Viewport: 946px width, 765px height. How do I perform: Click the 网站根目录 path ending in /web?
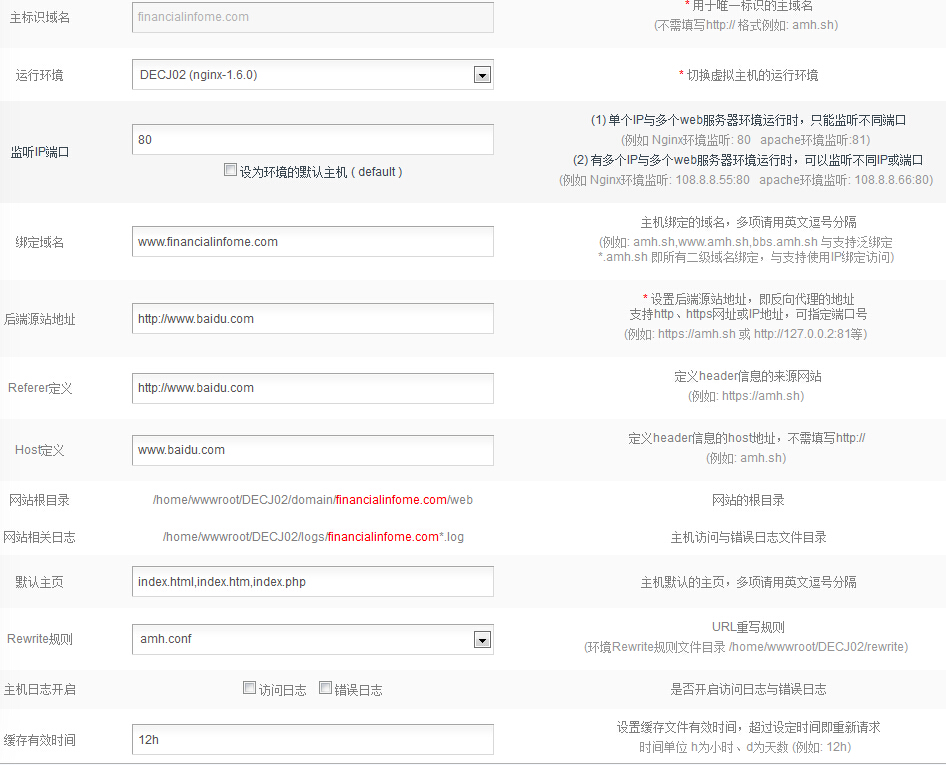tap(312, 500)
